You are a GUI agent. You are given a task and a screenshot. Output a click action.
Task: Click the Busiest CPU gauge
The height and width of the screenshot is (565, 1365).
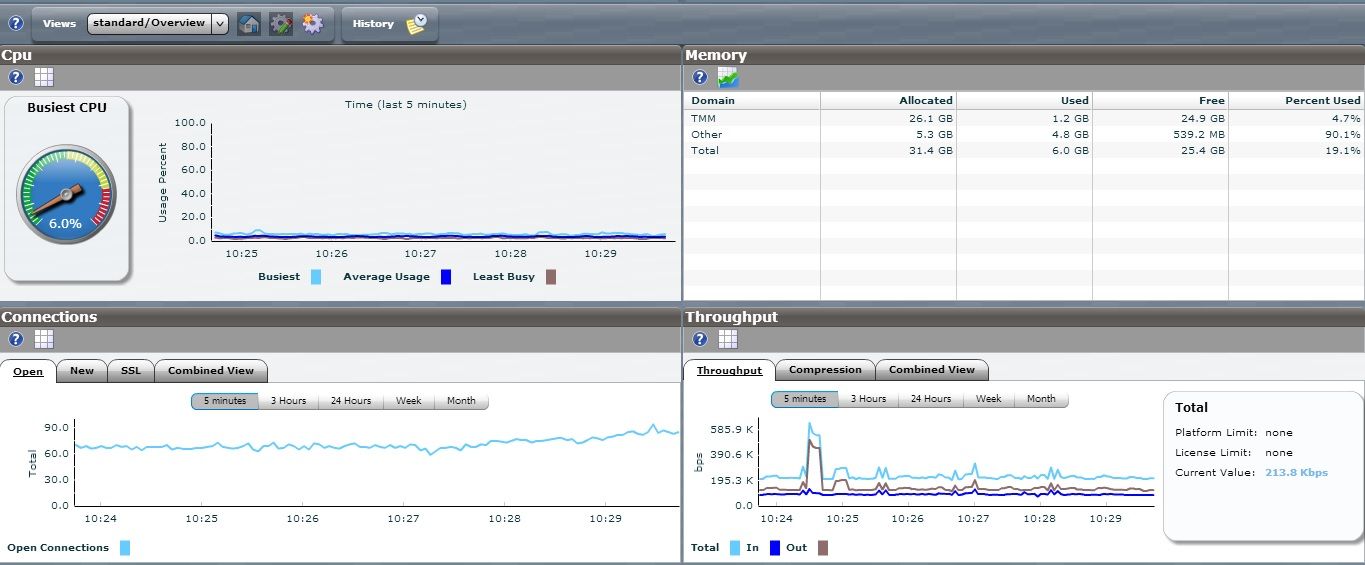66,195
